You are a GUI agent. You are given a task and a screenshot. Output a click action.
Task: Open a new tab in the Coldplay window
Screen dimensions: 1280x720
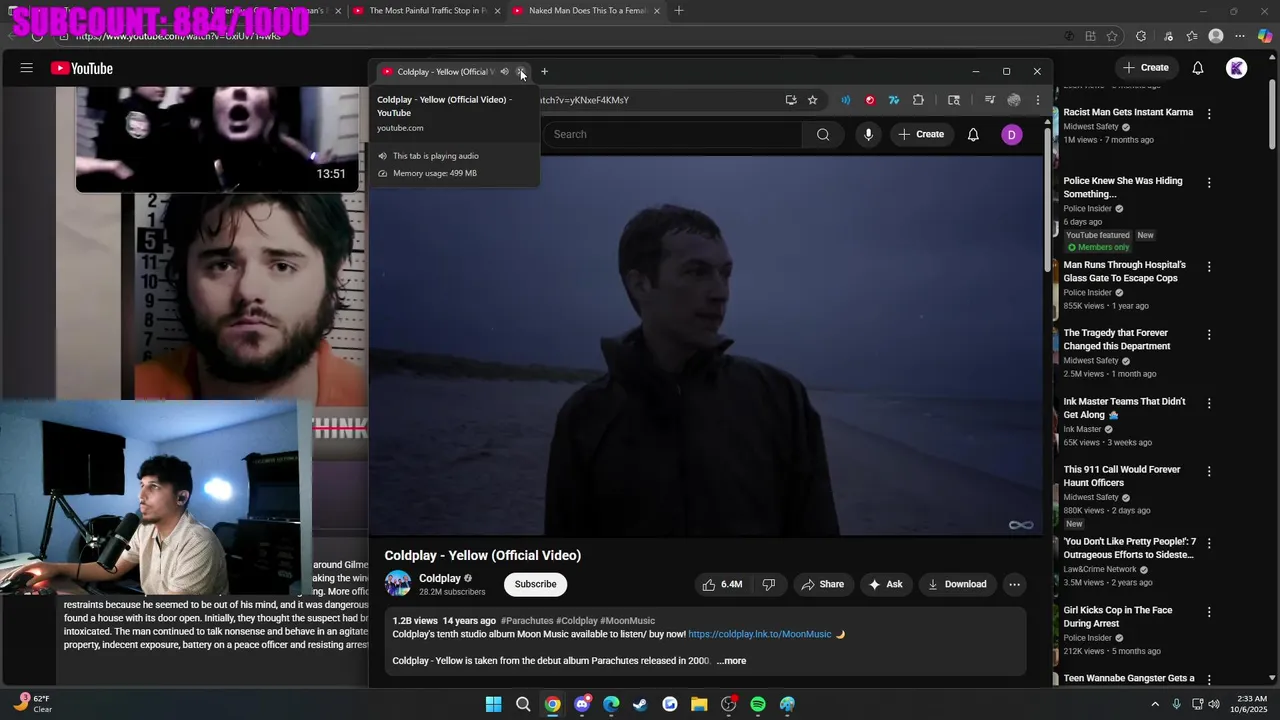(x=544, y=72)
